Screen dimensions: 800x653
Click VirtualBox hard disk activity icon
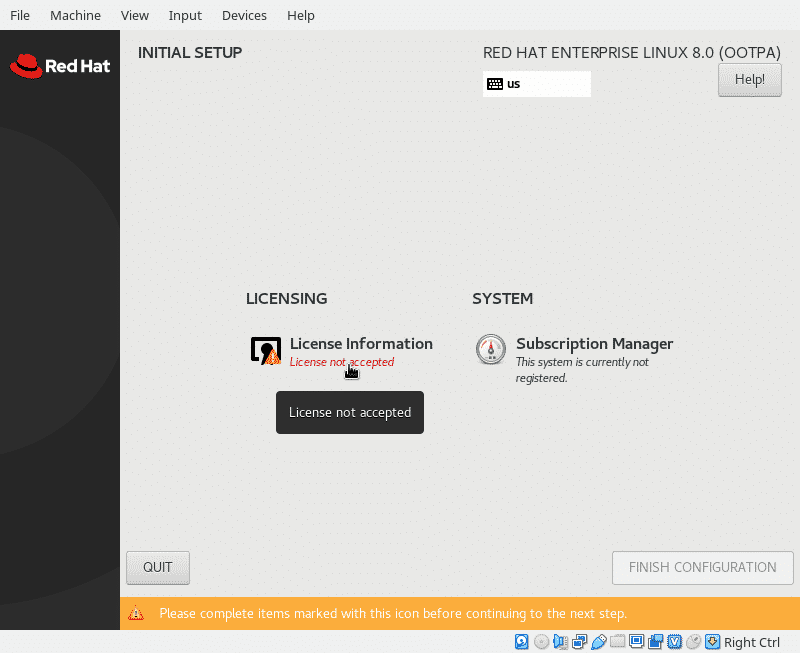tap(521, 641)
